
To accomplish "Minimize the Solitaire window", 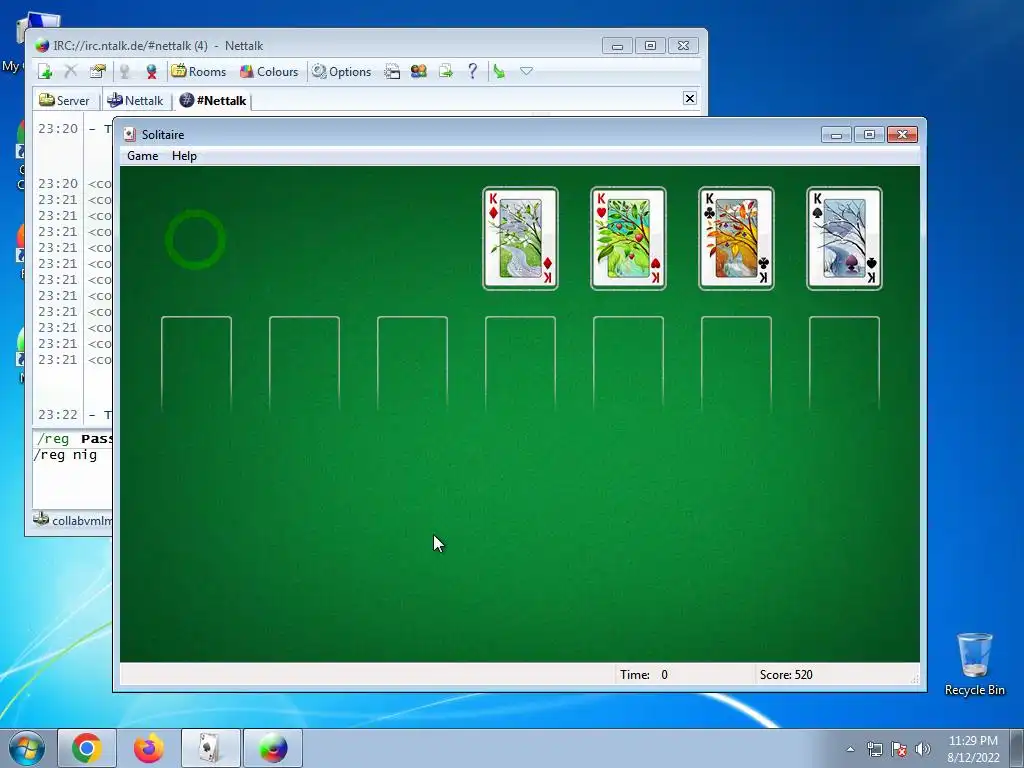I will point(836,135).
